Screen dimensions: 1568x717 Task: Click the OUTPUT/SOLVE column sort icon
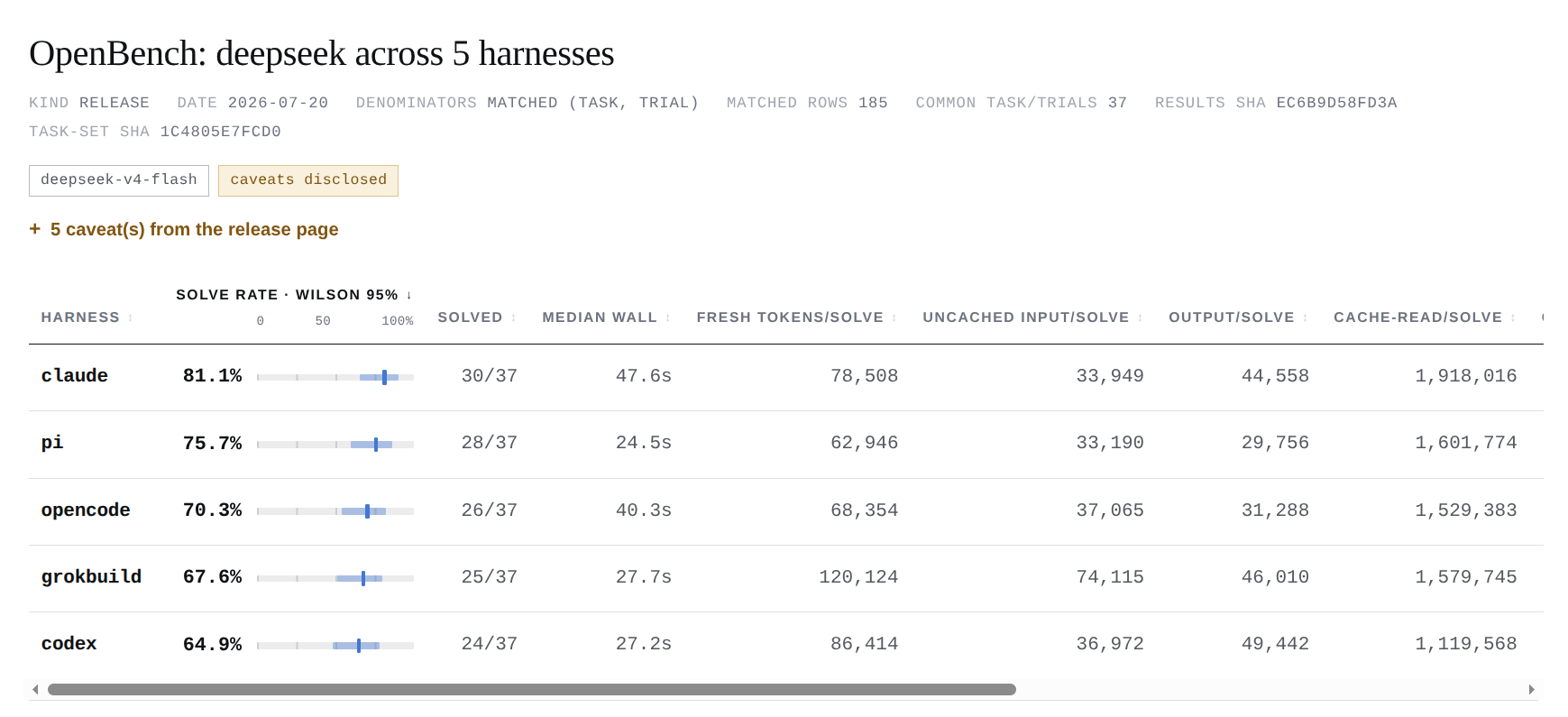pos(1306,318)
